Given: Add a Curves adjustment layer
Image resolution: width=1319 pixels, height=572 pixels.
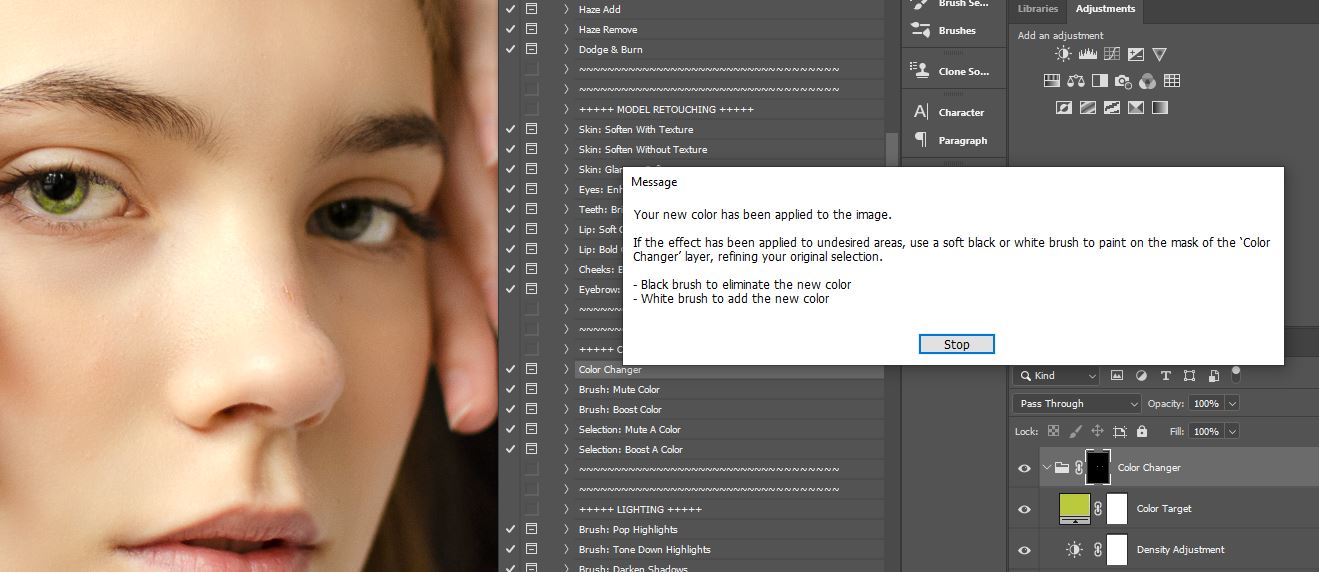Looking at the screenshot, I should (x=1111, y=54).
